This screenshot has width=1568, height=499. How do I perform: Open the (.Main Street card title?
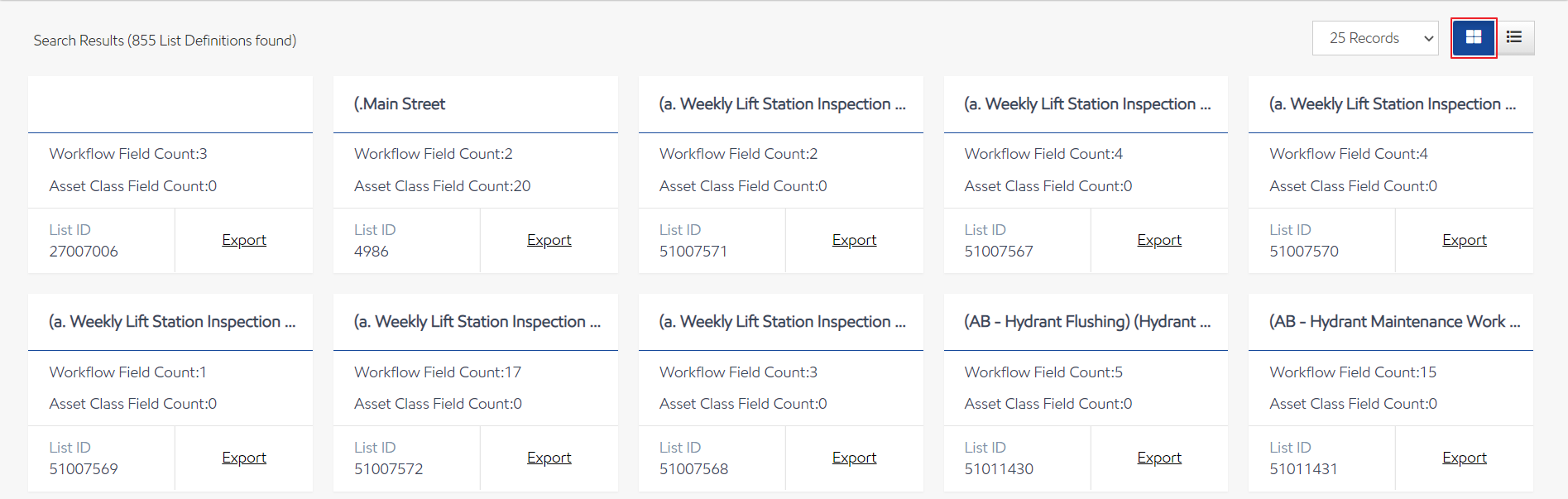click(x=400, y=104)
